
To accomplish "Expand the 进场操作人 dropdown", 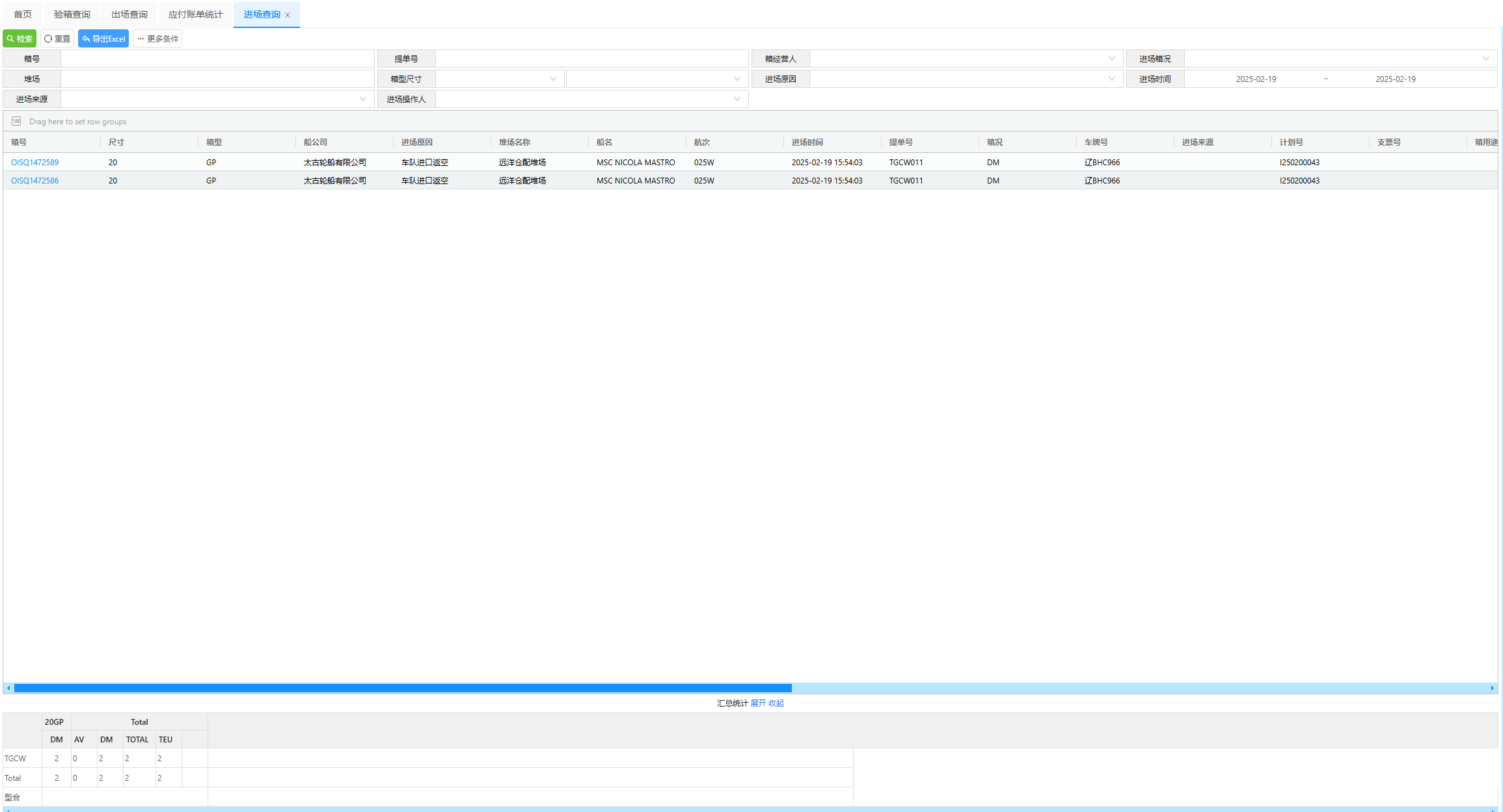I will click(737, 100).
